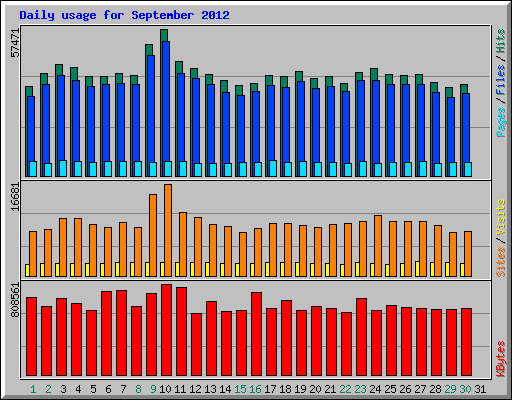Click the cyan Pages legend label
This screenshot has height=400, width=512.
click(501, 122)
